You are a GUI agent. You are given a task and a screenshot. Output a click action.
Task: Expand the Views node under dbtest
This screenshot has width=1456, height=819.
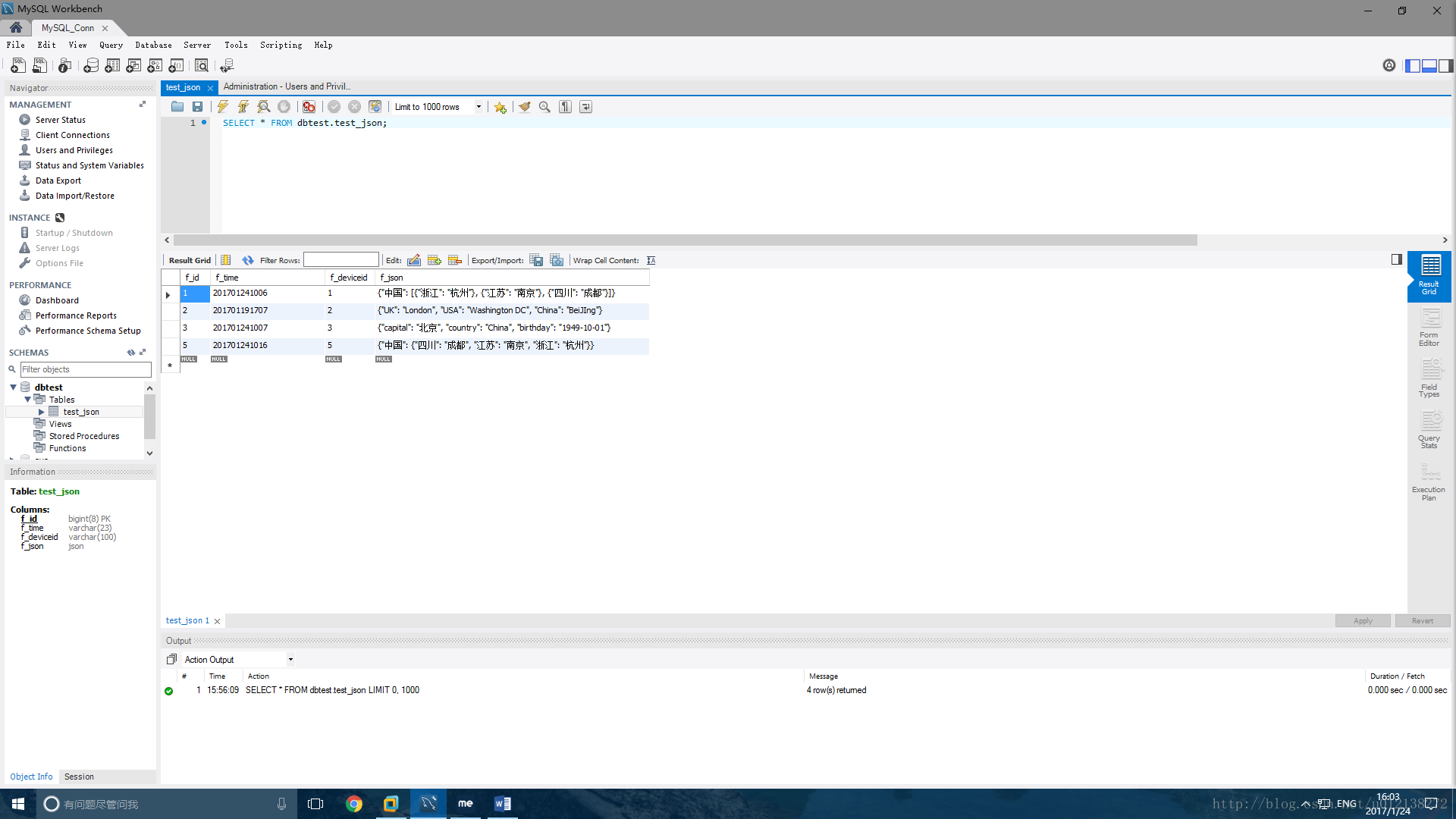point(59,423)
